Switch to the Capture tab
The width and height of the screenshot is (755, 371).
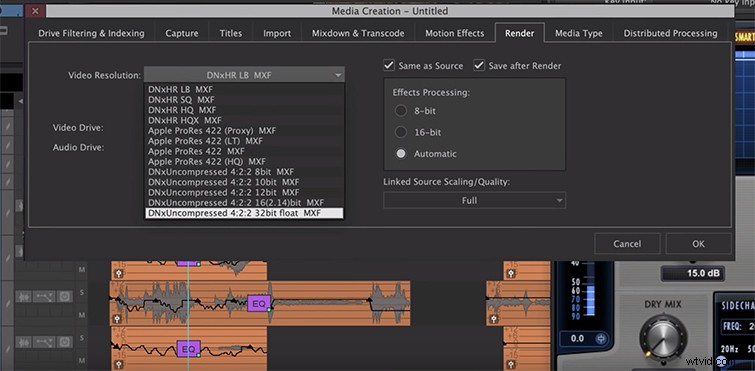182,33
